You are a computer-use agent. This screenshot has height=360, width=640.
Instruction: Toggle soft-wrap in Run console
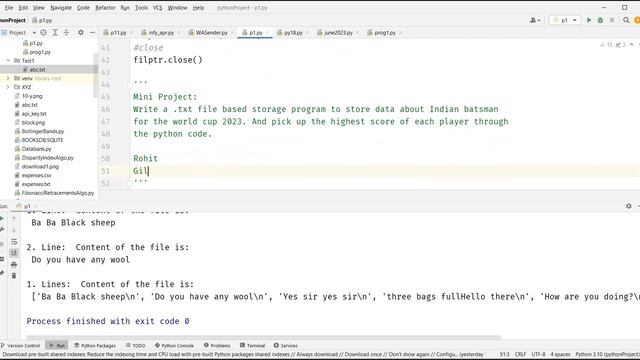click(14, 242)
